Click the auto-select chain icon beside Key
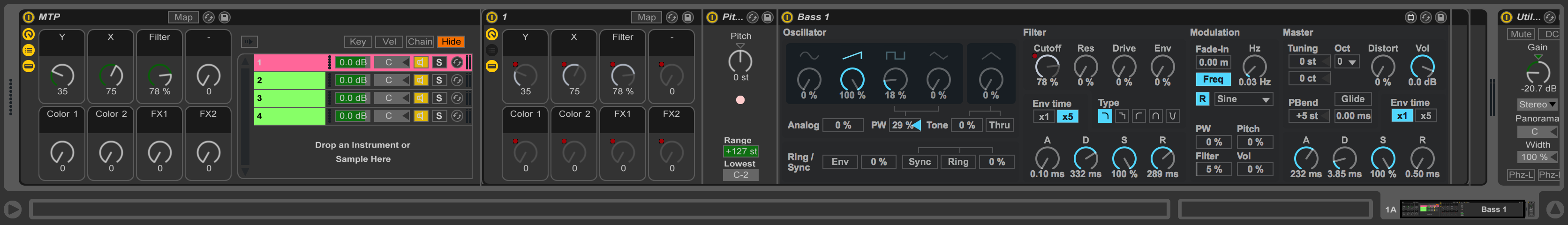This screenshot has height=225, width=1568. click(249, 41)
